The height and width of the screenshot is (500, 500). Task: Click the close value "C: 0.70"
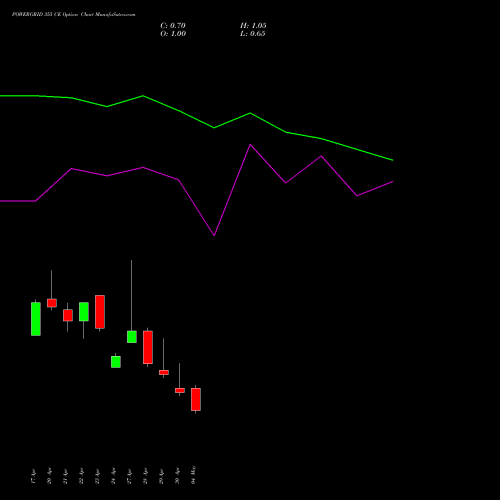[173, 26]
